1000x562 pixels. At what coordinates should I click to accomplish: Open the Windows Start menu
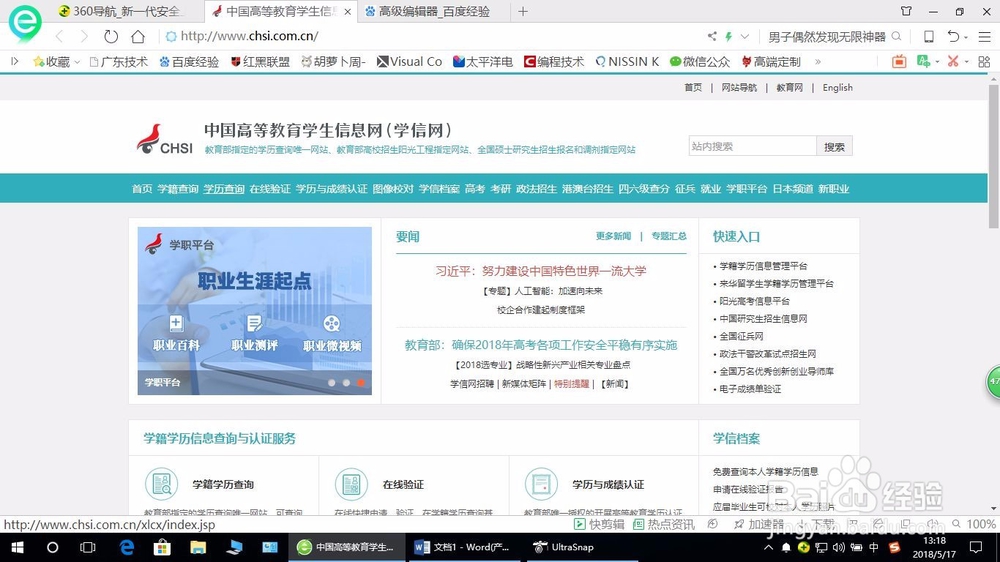click(x=17, y=547)
